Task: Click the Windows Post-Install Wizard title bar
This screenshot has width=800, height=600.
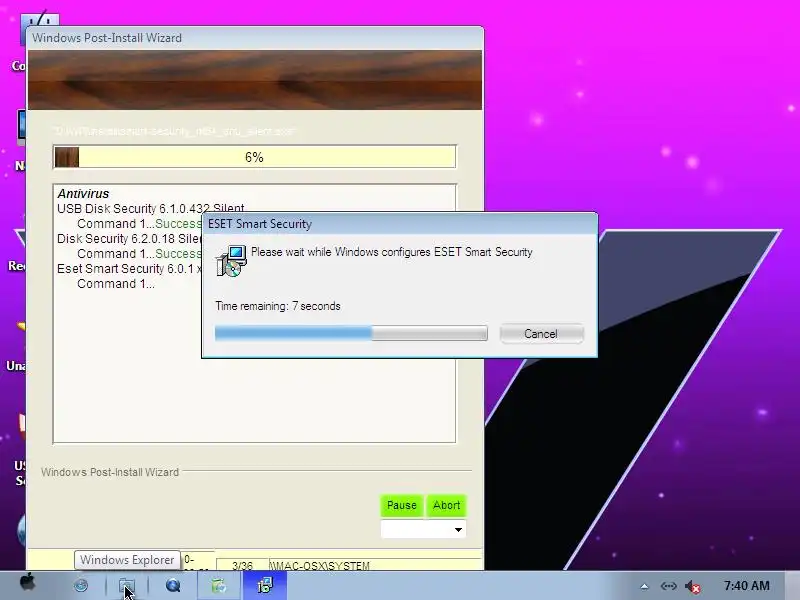Action: coord(255,38)
